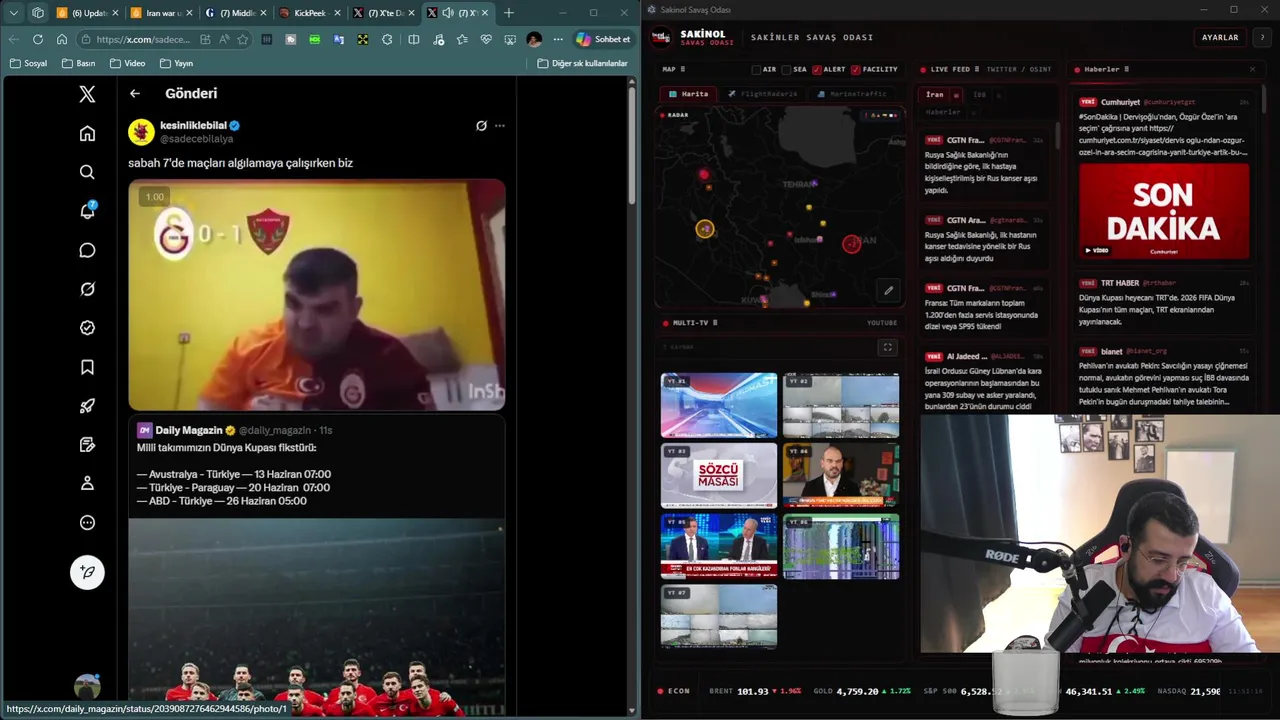
Task: Go back using the Gönderi arrow
Action: (x=135, y=93)
